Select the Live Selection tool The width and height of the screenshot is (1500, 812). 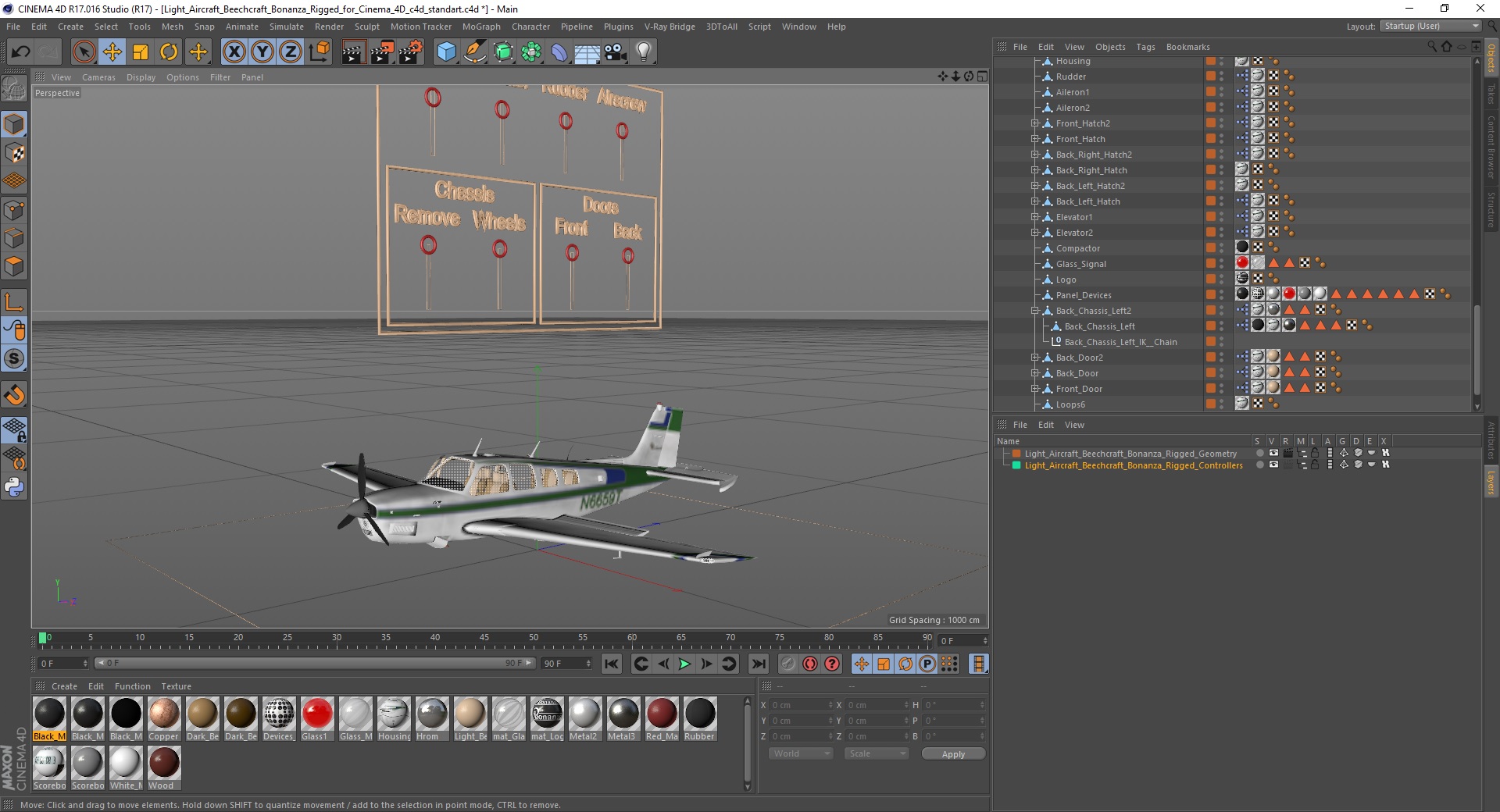click(x=84, y=52)
